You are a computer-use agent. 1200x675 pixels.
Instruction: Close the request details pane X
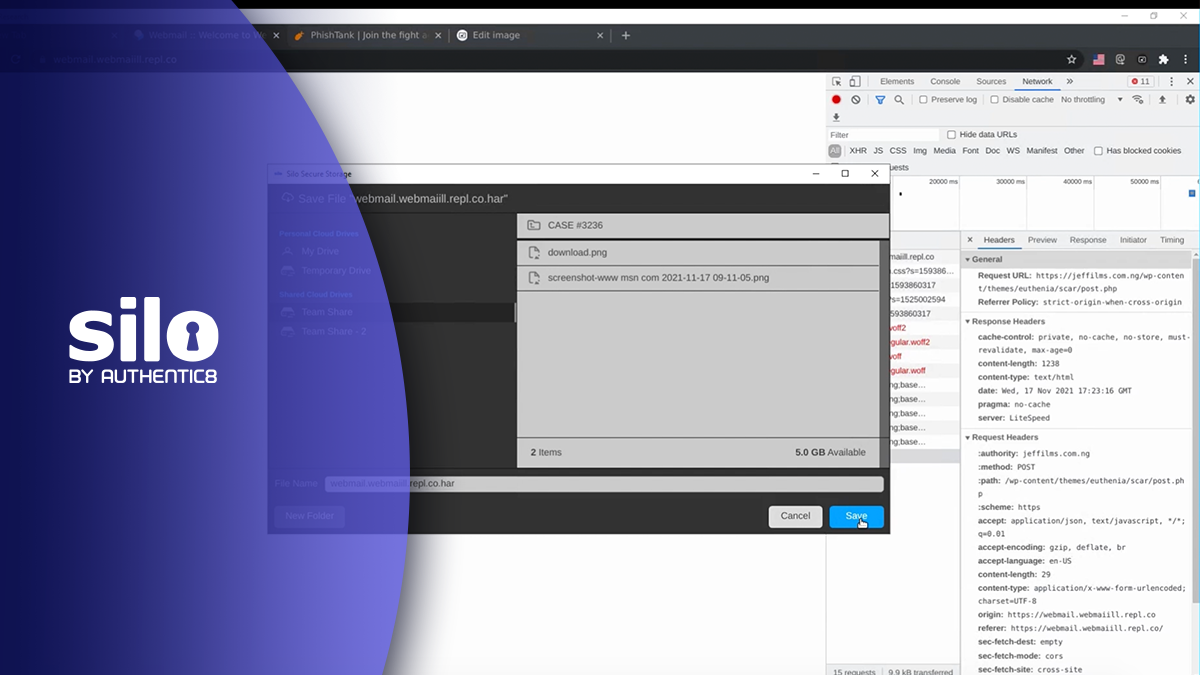pyautogui.click(x=970, y=240)
